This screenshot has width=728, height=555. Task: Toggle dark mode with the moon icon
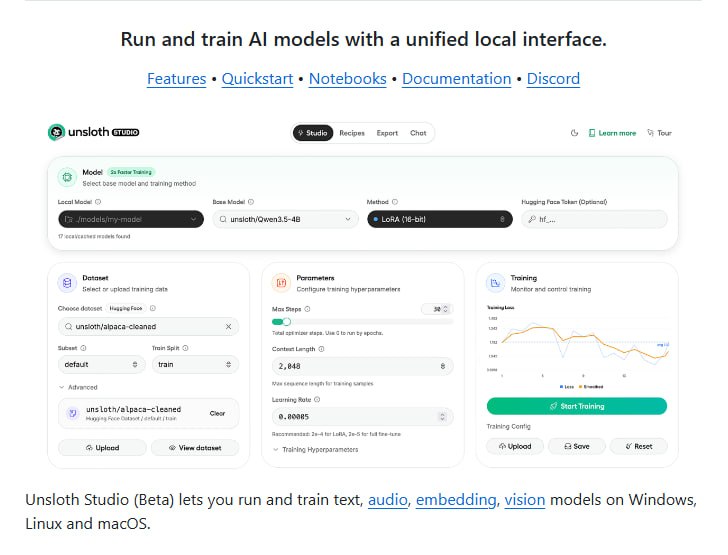(574, 133)
